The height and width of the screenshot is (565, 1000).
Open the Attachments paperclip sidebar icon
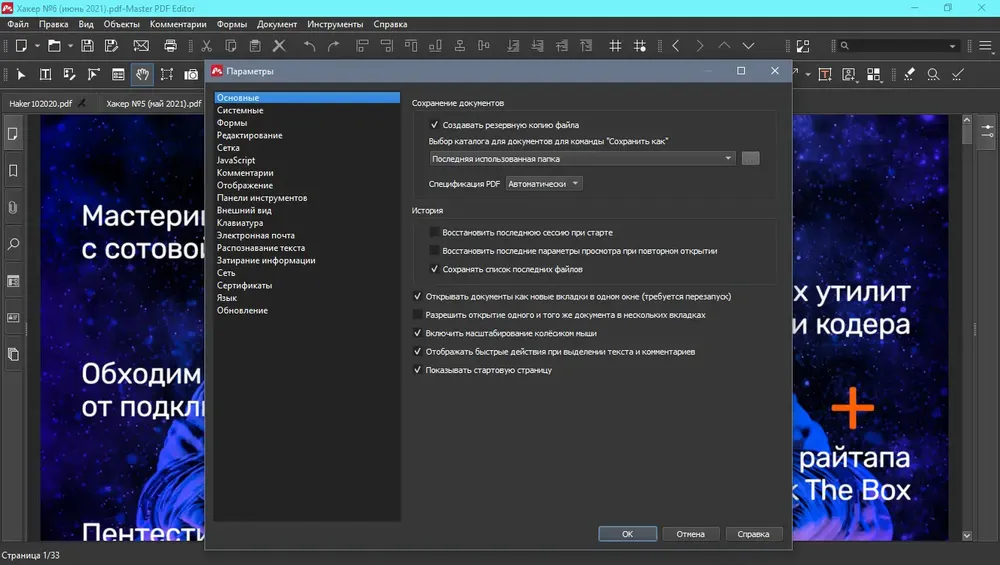(13, 207)
